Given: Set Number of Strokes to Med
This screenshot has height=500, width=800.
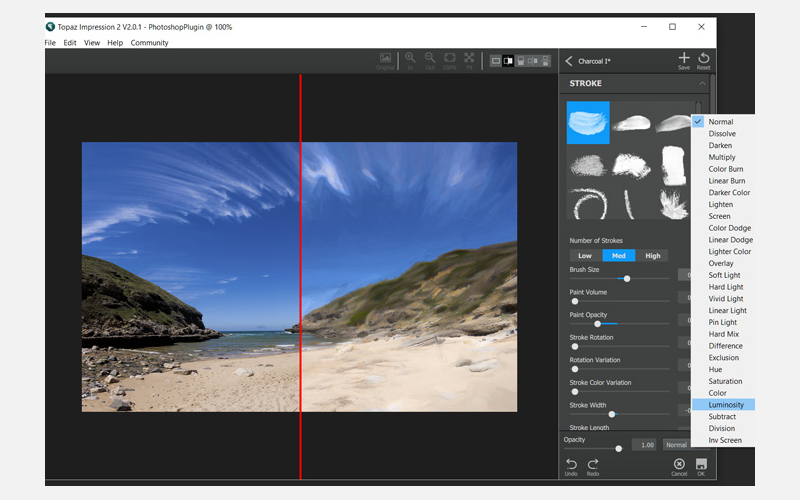Looking at the screenshot, I should [619, 256].
